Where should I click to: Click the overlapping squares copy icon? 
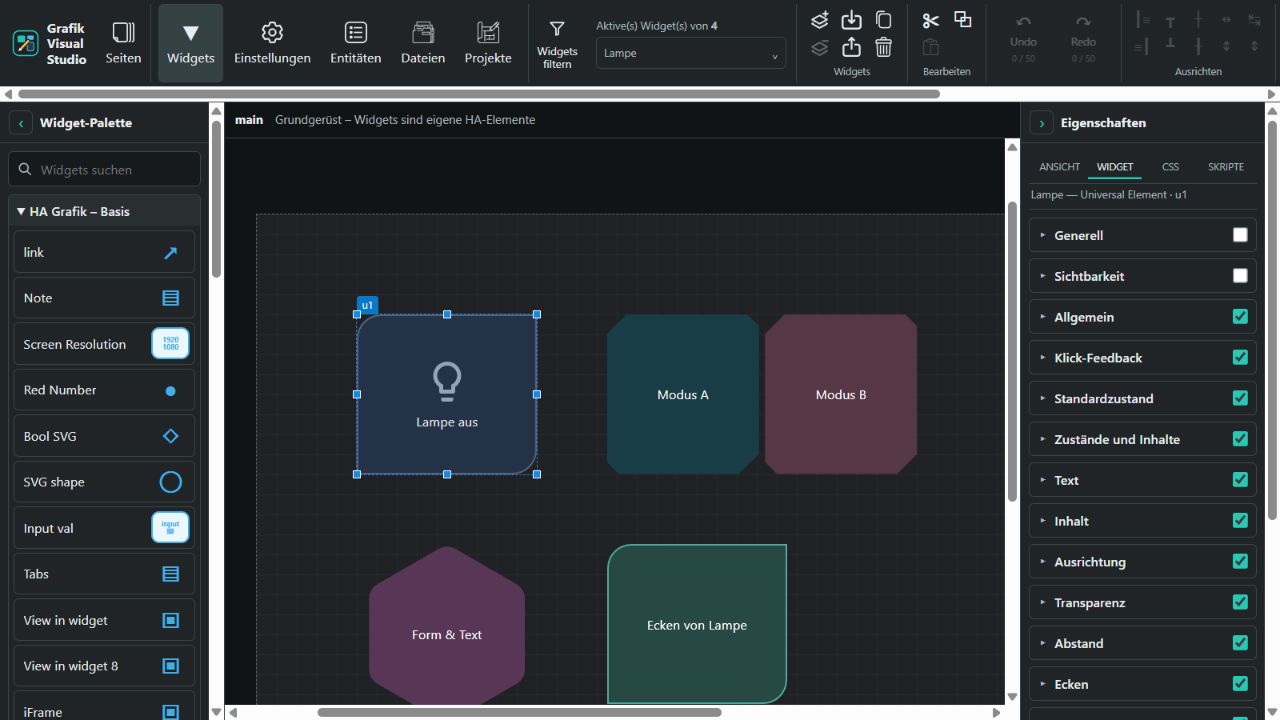pos(963,20)
